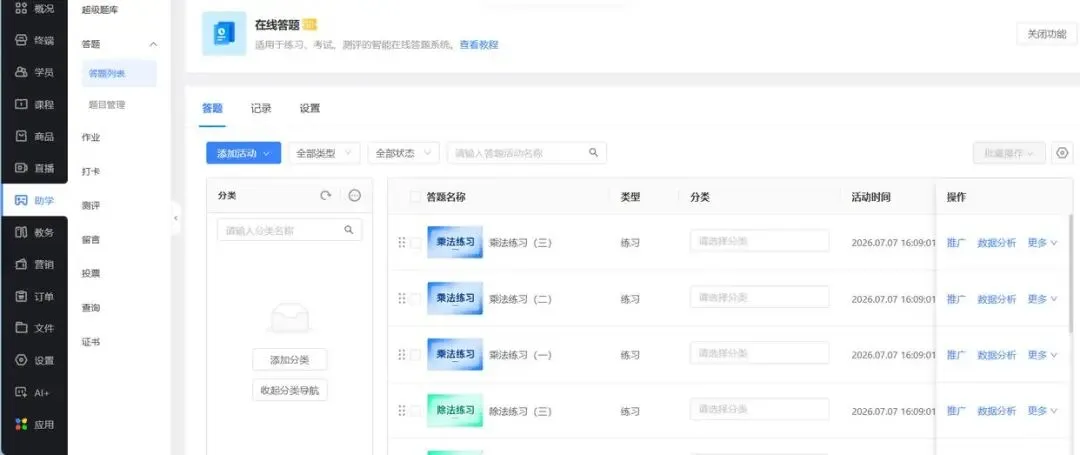
Task: Open the 教务 sidebar icon
Action: 21,232
